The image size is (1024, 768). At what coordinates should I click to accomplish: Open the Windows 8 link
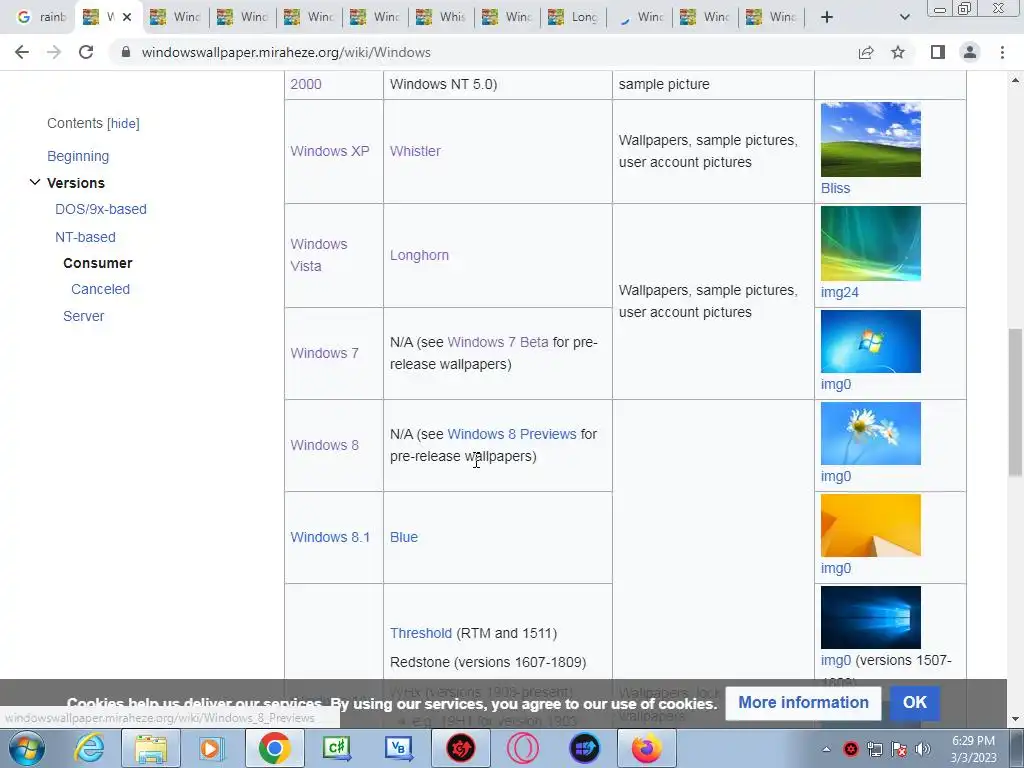(x=325, y=445)
